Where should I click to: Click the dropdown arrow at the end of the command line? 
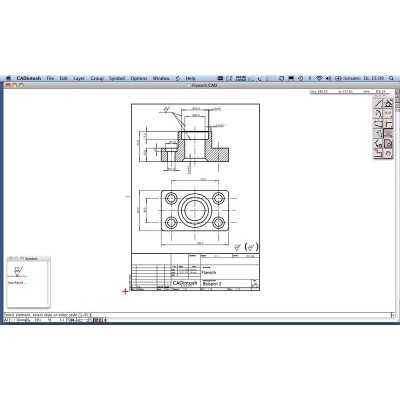[x=393, y=315]
